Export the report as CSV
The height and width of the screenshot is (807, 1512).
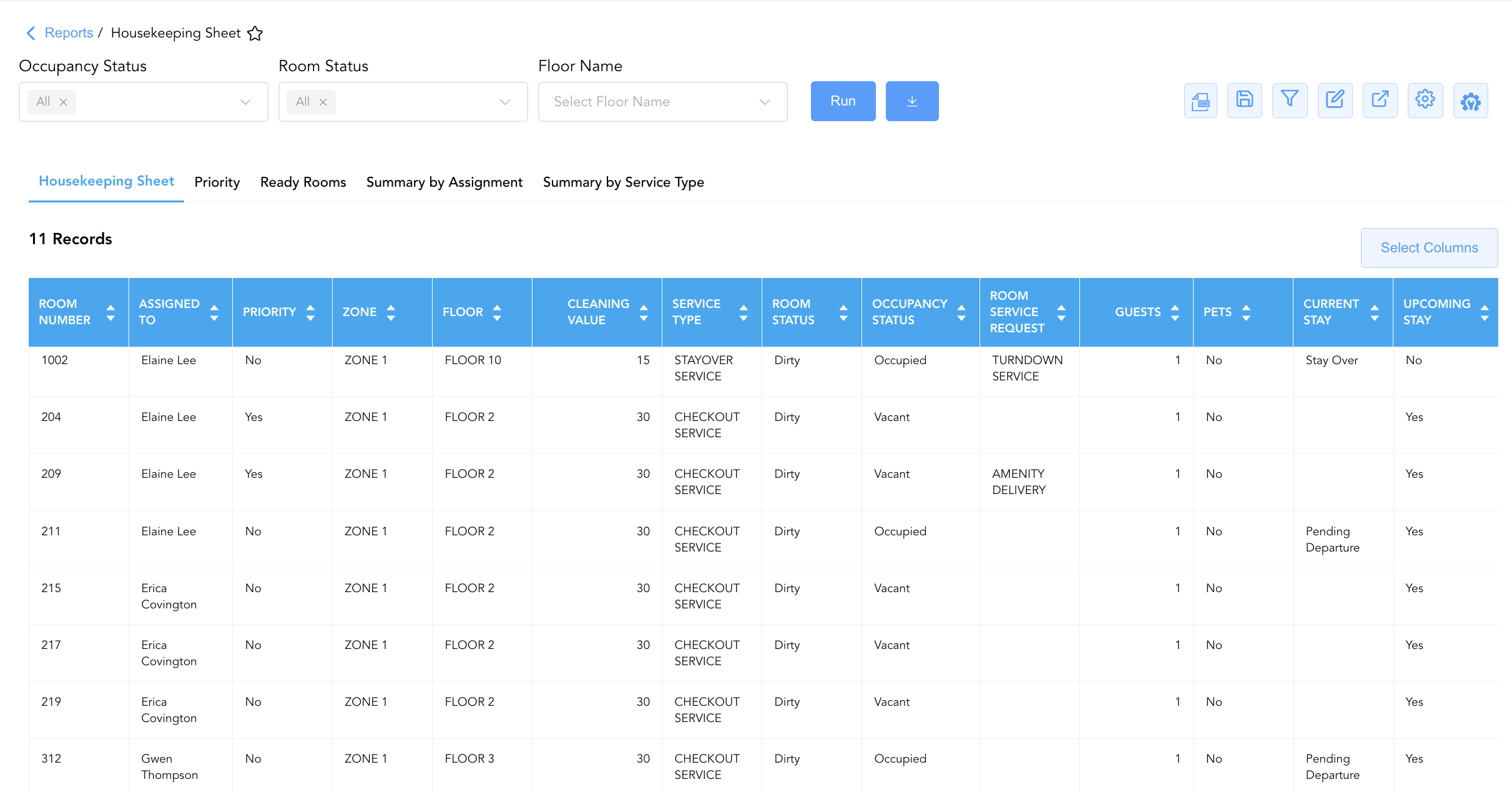tap(1200, 101)
